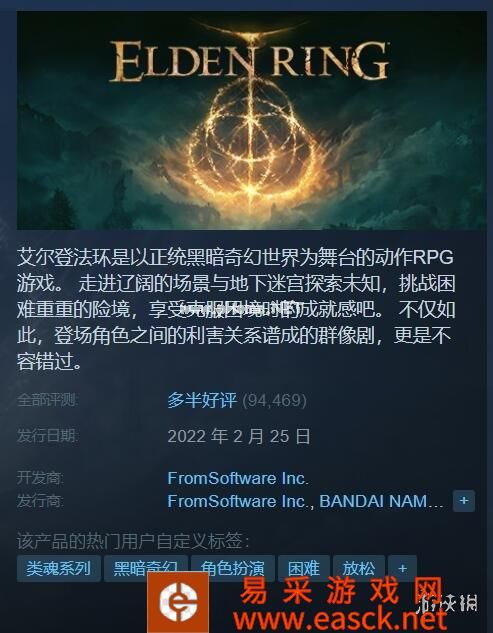Pick the 放松 tag
This screenshot has width=493, height=633.
coord(359,568)
